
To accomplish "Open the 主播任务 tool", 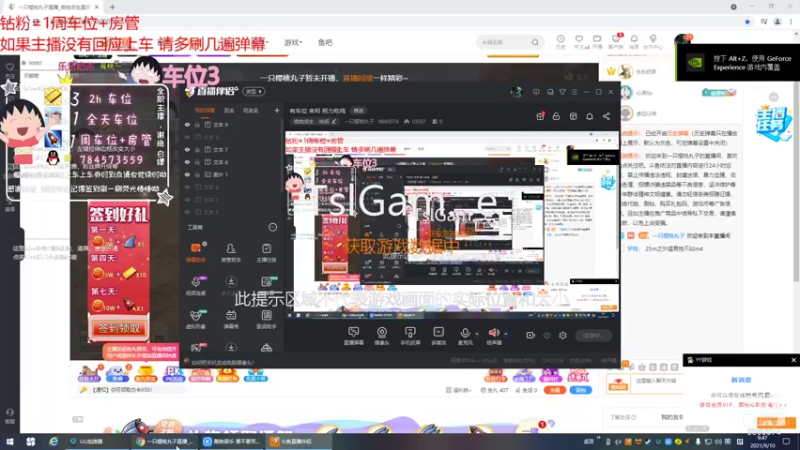I will click(266, 252).
